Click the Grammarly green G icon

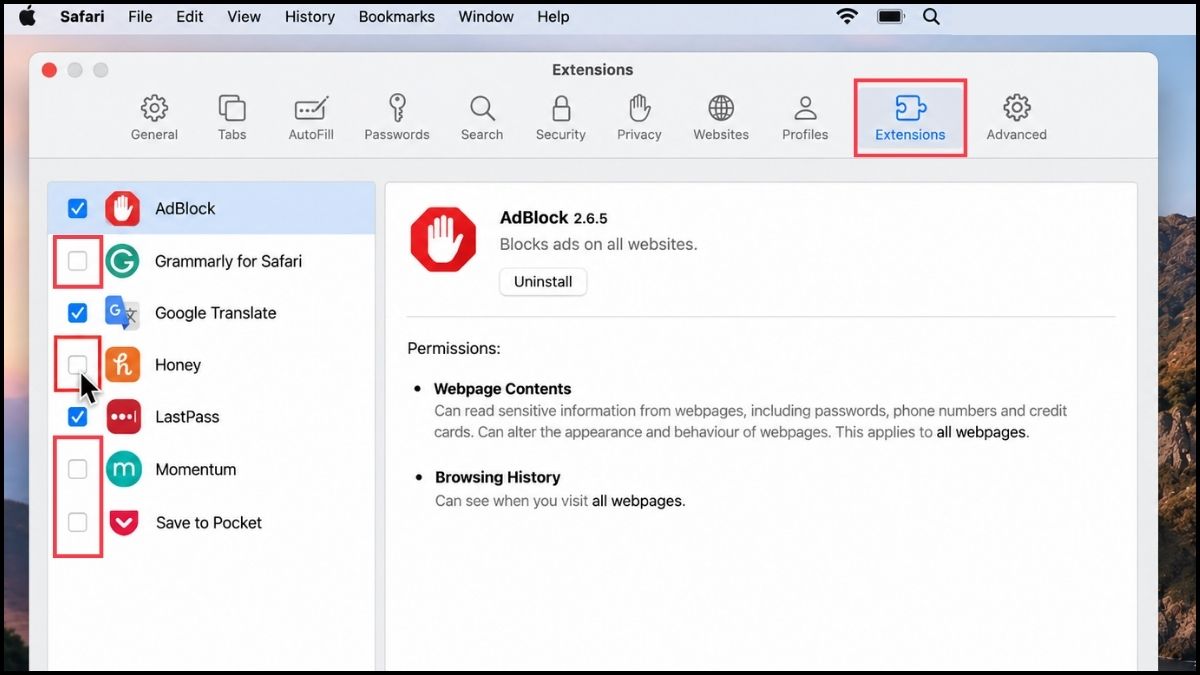pyautogui.click(x=123, y=261)
